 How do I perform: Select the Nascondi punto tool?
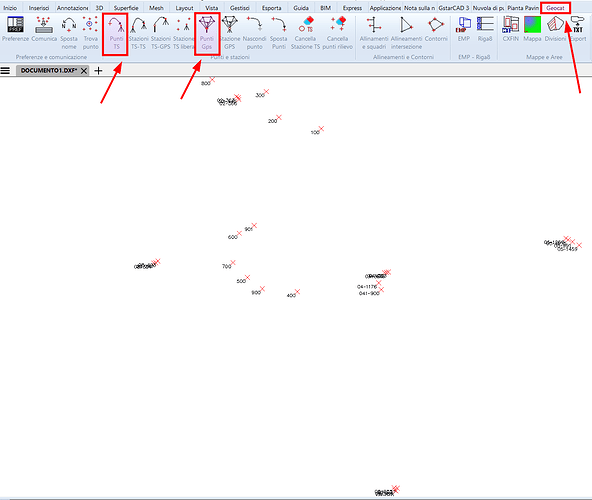click(254, 33)
